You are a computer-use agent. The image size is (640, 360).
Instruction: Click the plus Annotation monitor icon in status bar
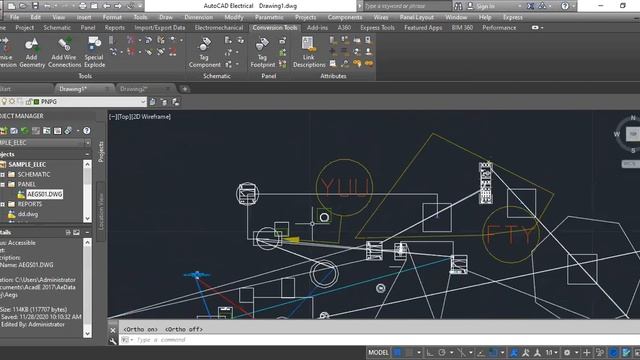pyautogui.click(x=587, y=353)
